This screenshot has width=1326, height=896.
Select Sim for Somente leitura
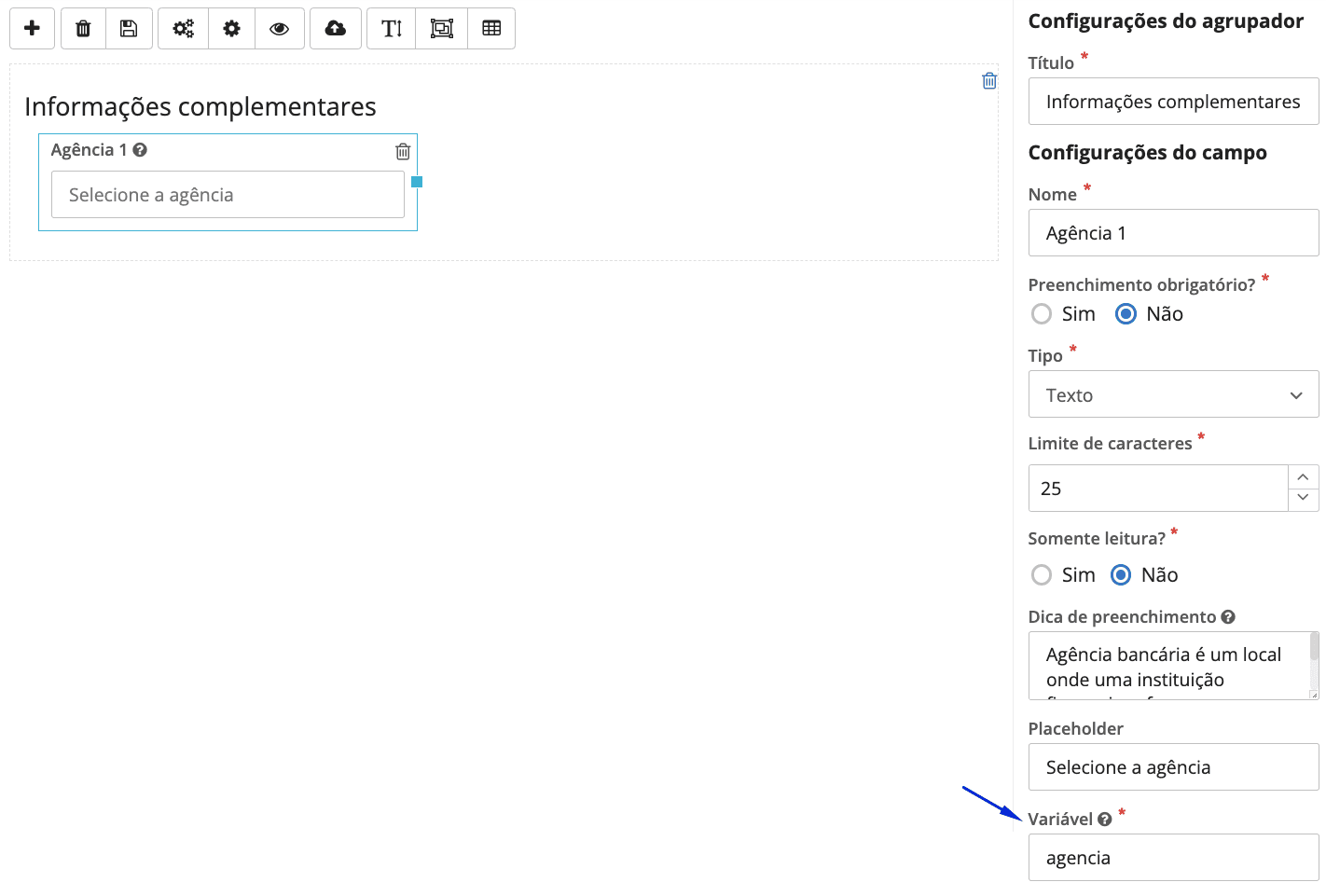(1042, 575)
